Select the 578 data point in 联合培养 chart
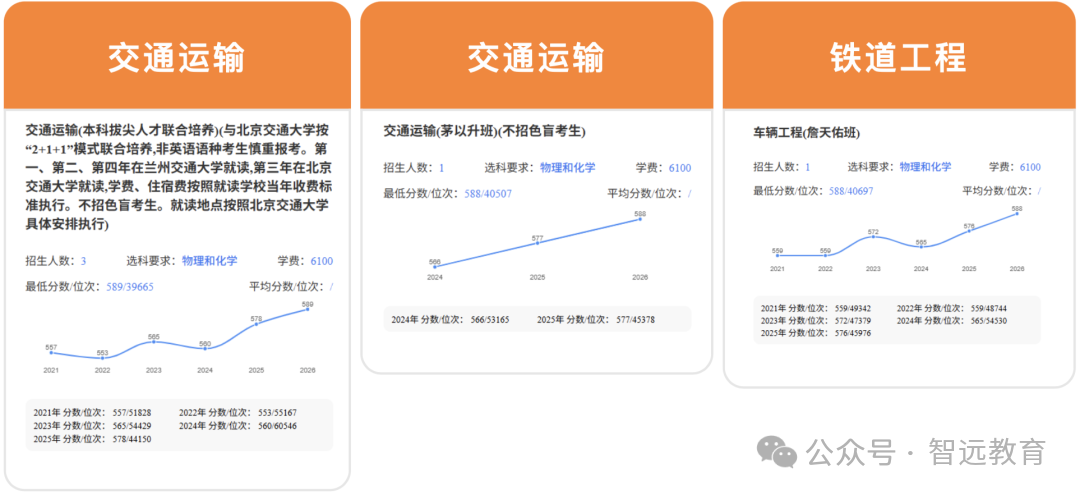Image resolution: width=1080 pixels, height=495 pixels. pyautogui.click(x=256, y=324)
